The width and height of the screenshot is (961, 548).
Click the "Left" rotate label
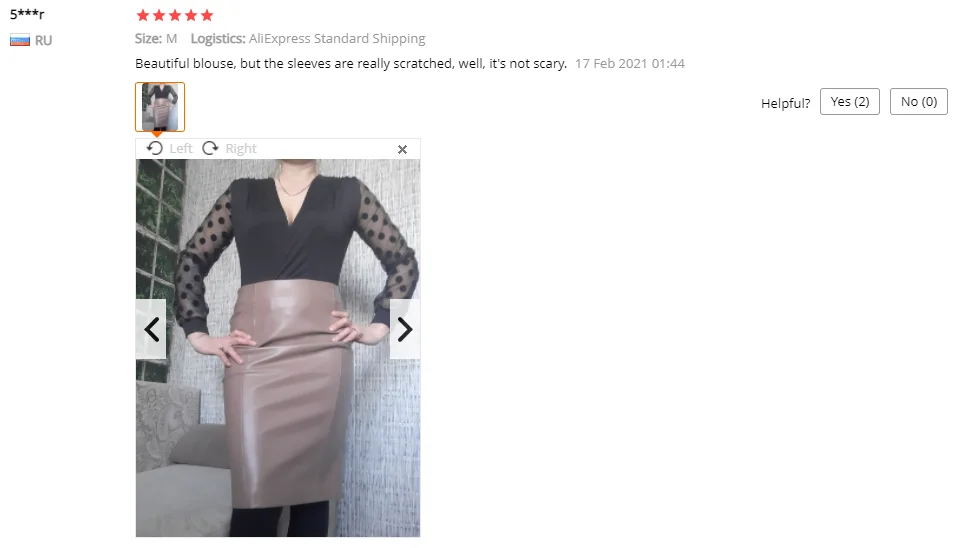coord(181,148)
